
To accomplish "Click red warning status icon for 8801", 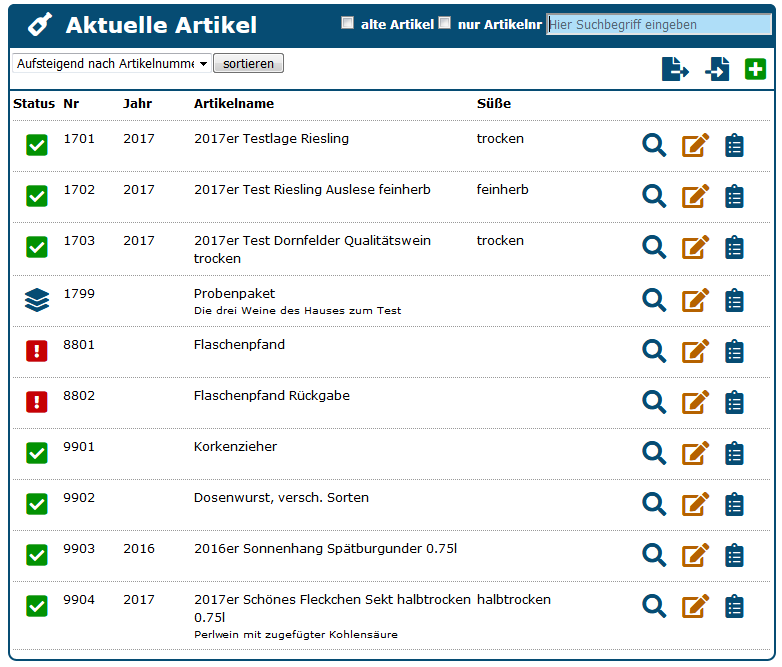I will [x=37, y=350].
